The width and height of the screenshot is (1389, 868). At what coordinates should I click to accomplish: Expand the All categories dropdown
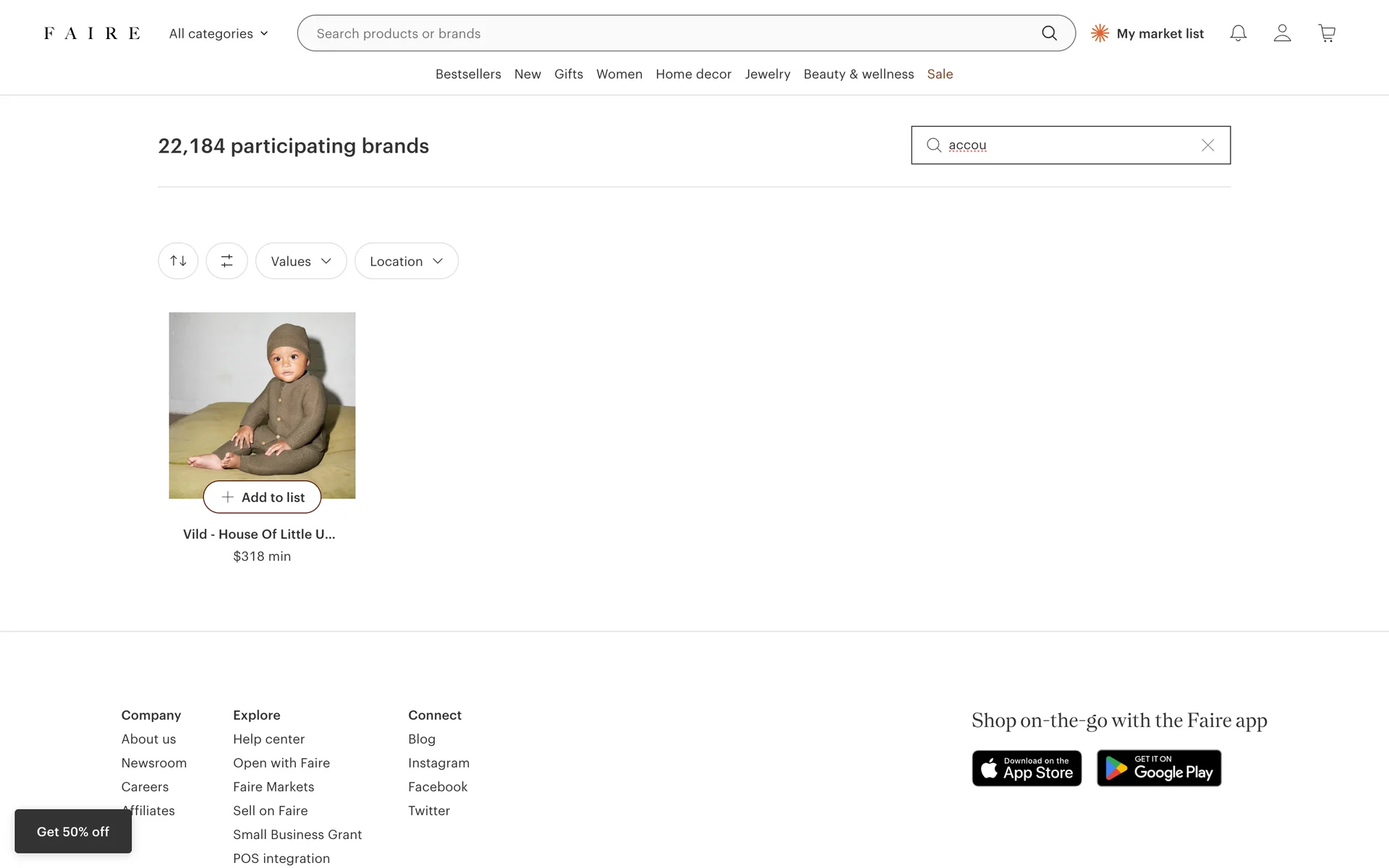click(x=218, y=33)
